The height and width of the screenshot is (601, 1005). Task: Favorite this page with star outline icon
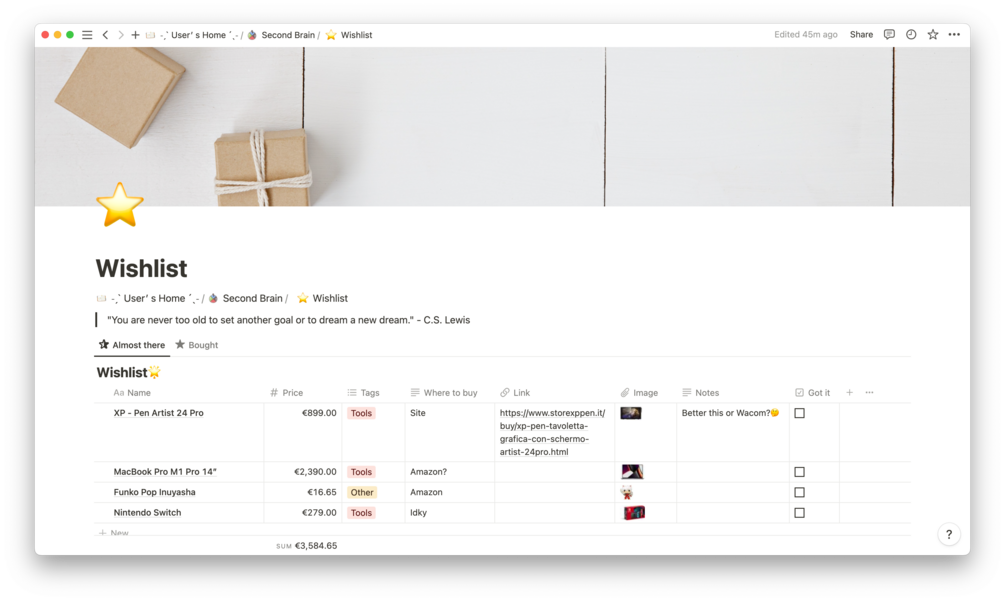933,35
